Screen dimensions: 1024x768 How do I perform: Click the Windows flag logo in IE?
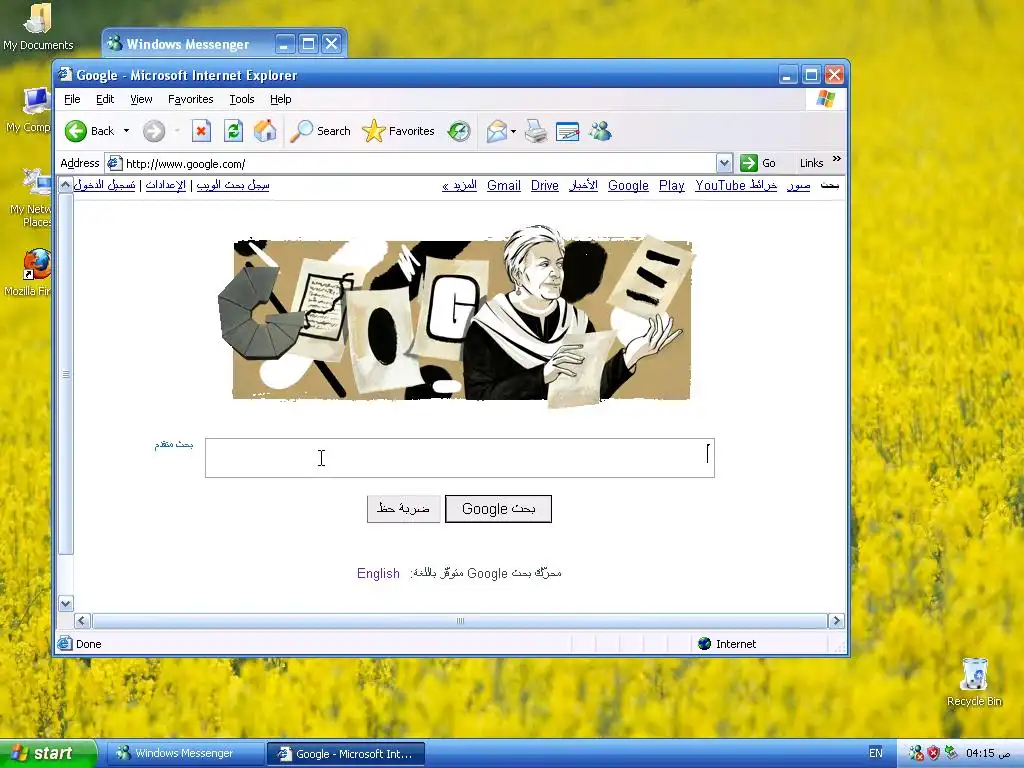coord(825,99)
